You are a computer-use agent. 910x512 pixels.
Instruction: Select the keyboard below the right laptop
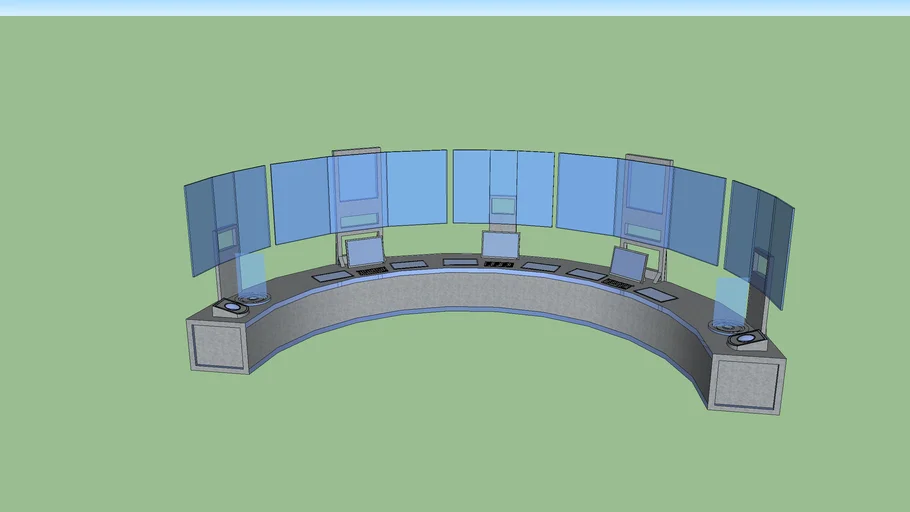point(617,283)
